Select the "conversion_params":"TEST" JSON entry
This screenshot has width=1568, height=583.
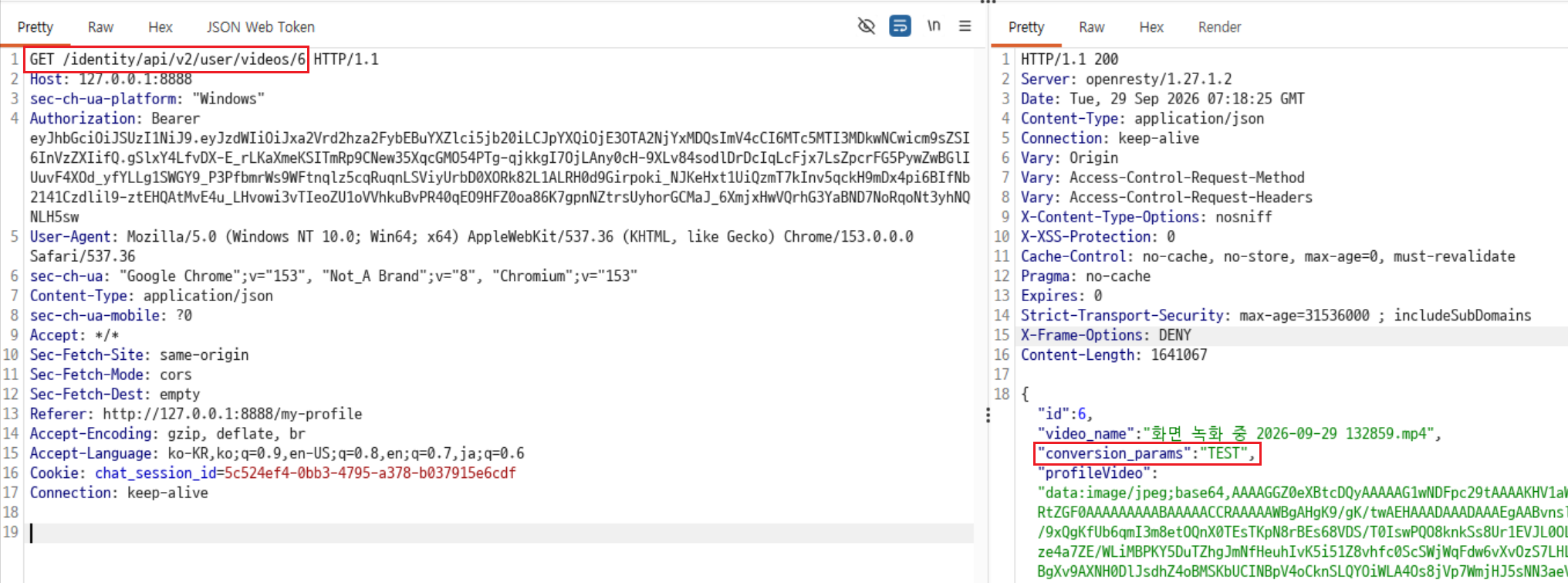[x=1146, y=453]
